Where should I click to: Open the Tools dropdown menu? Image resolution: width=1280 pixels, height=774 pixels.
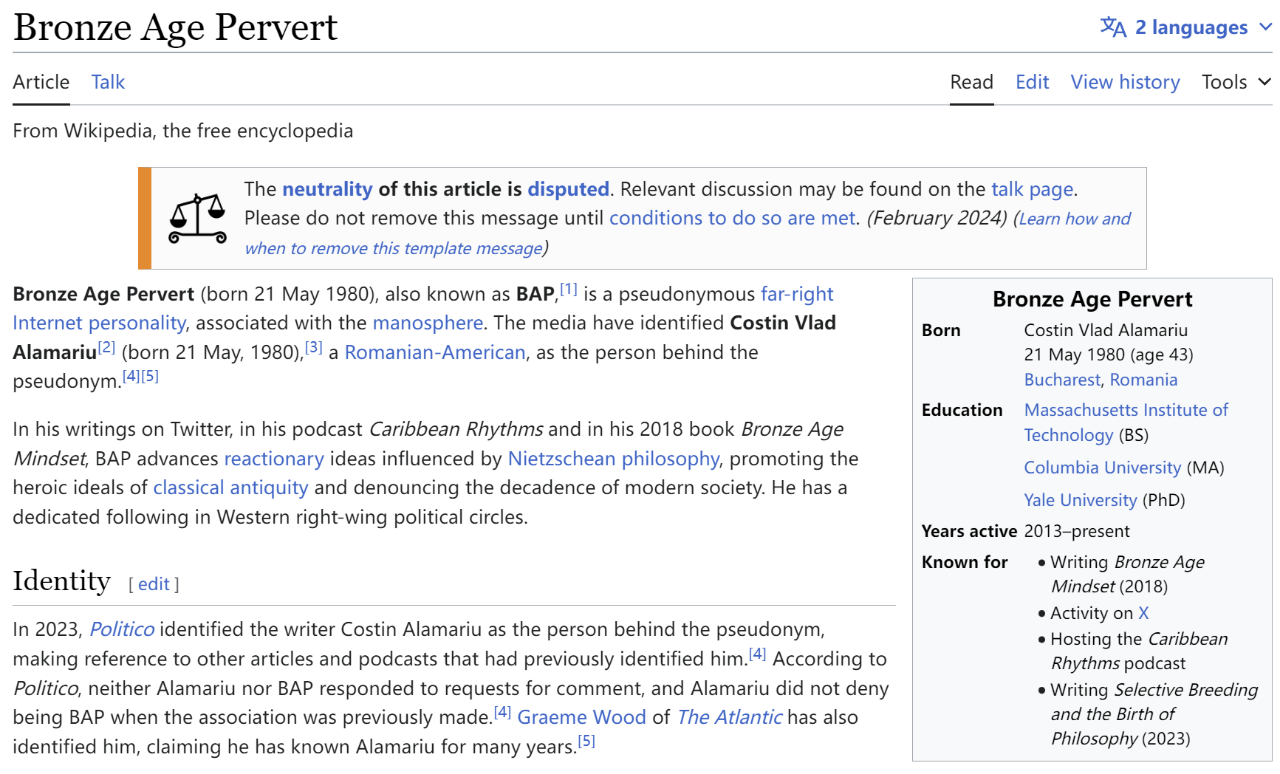click(1236, 82)
